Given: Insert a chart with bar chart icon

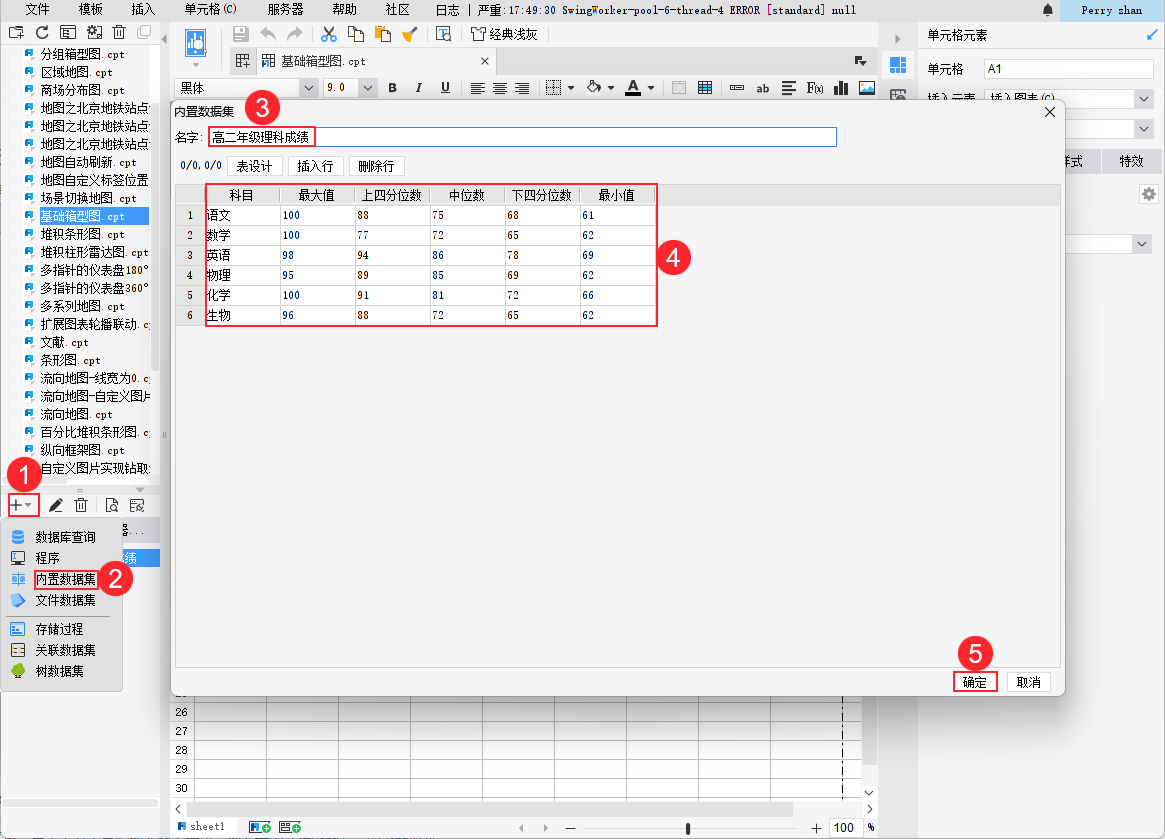Looking at the screenshot, I should pyautogui.click(x=841, y=88).
